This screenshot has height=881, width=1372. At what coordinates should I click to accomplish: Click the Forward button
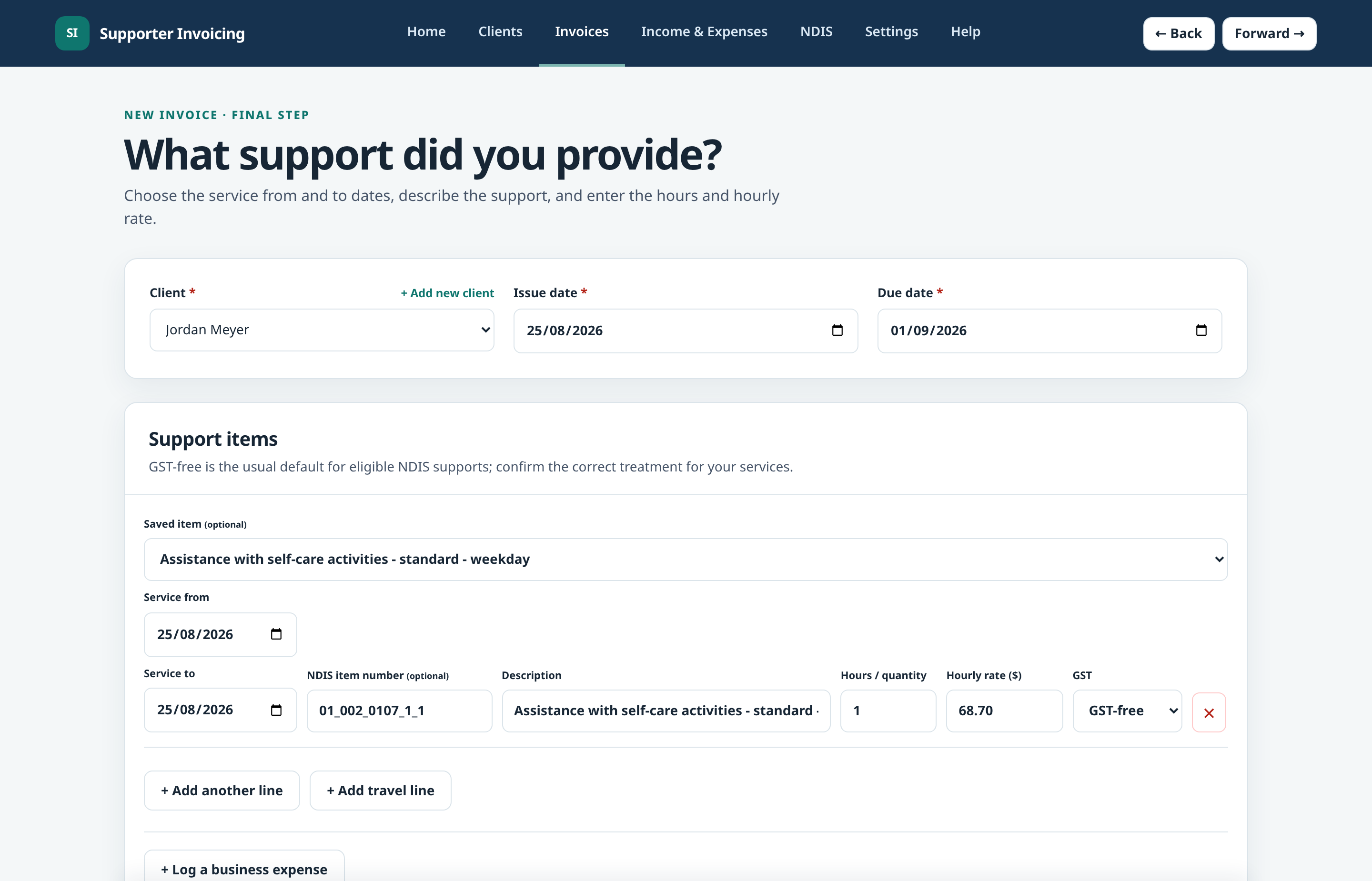tap(1269, 34)
